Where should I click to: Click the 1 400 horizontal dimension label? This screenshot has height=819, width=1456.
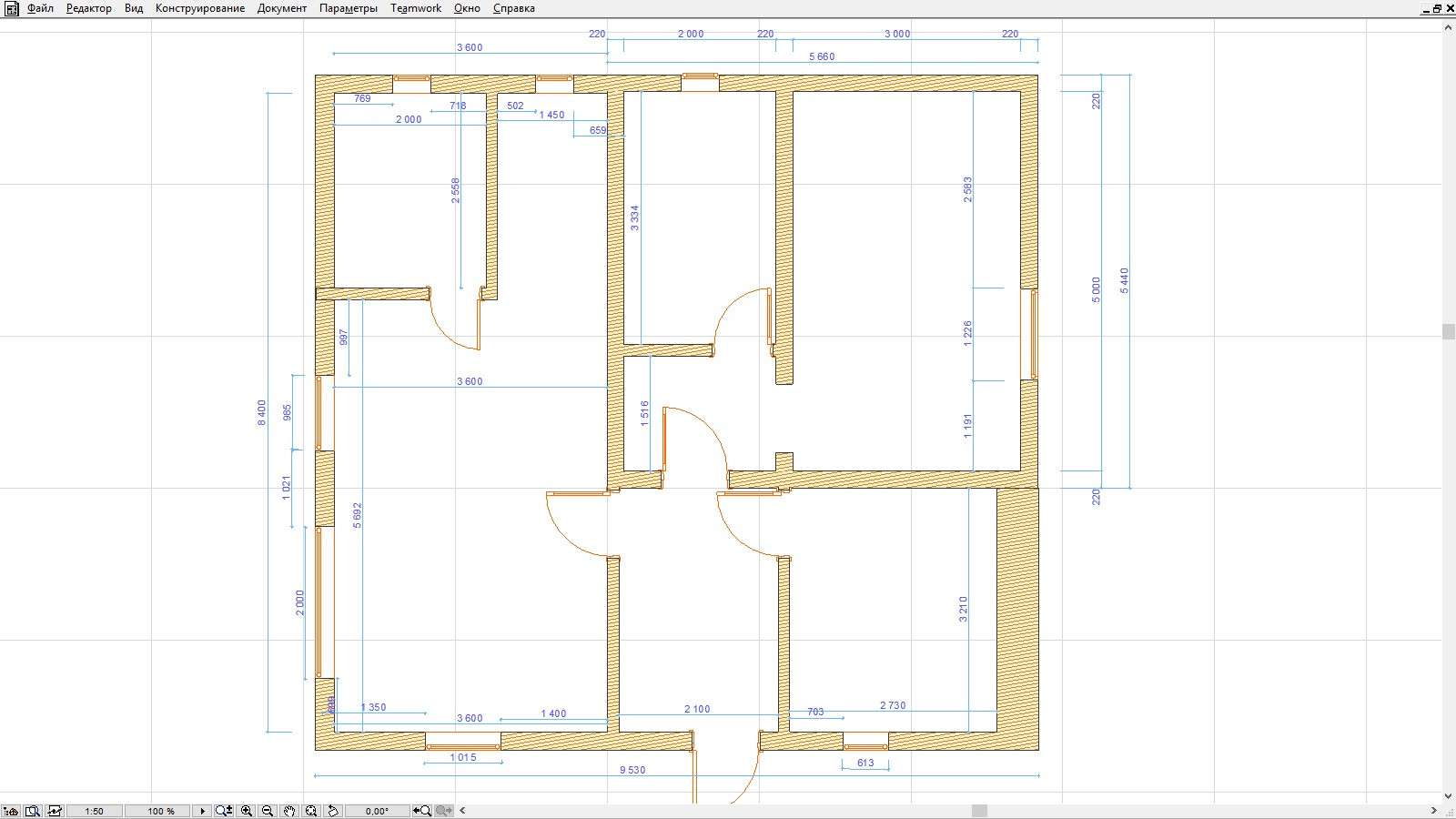tap(553, 713)
